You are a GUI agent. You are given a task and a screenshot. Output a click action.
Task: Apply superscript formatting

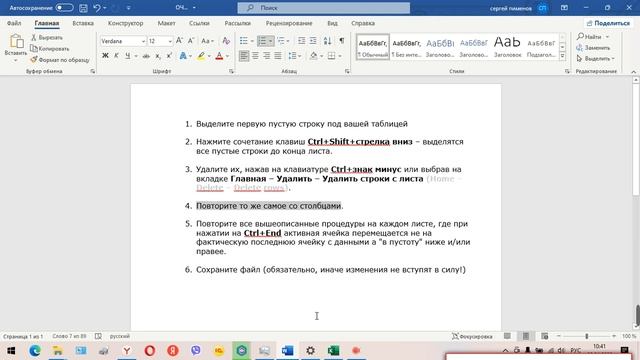pyautogui.click(x=169, y=56)
